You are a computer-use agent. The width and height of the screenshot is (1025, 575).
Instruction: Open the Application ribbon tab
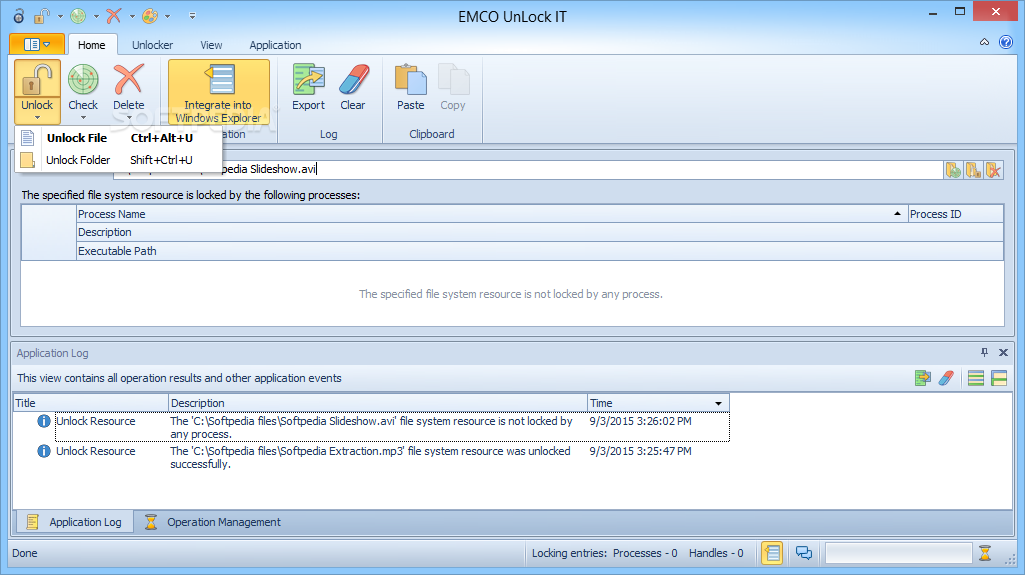coord(275,45)
